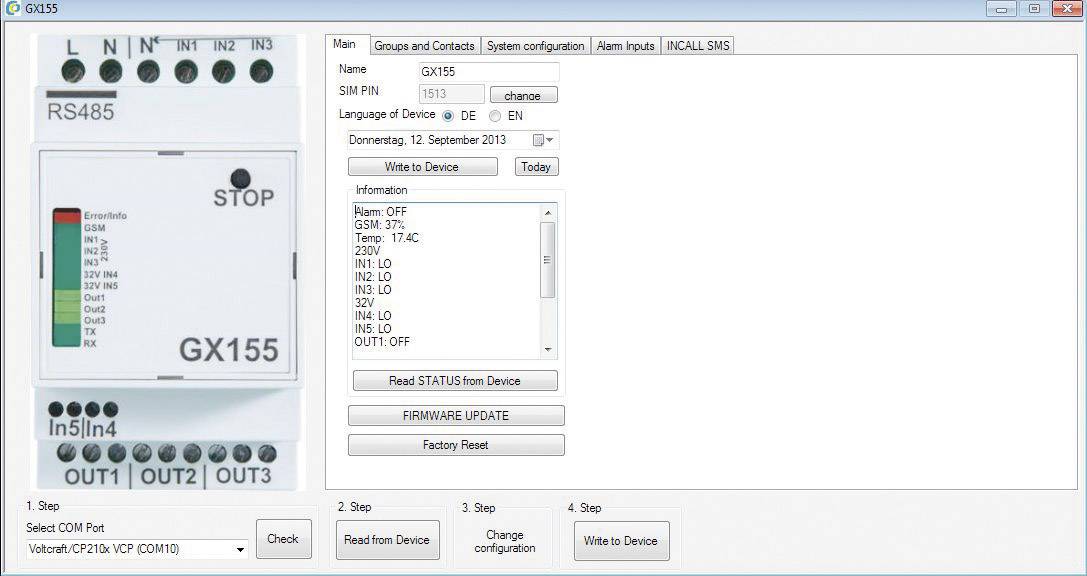Select EN device language

click(495, 116)
